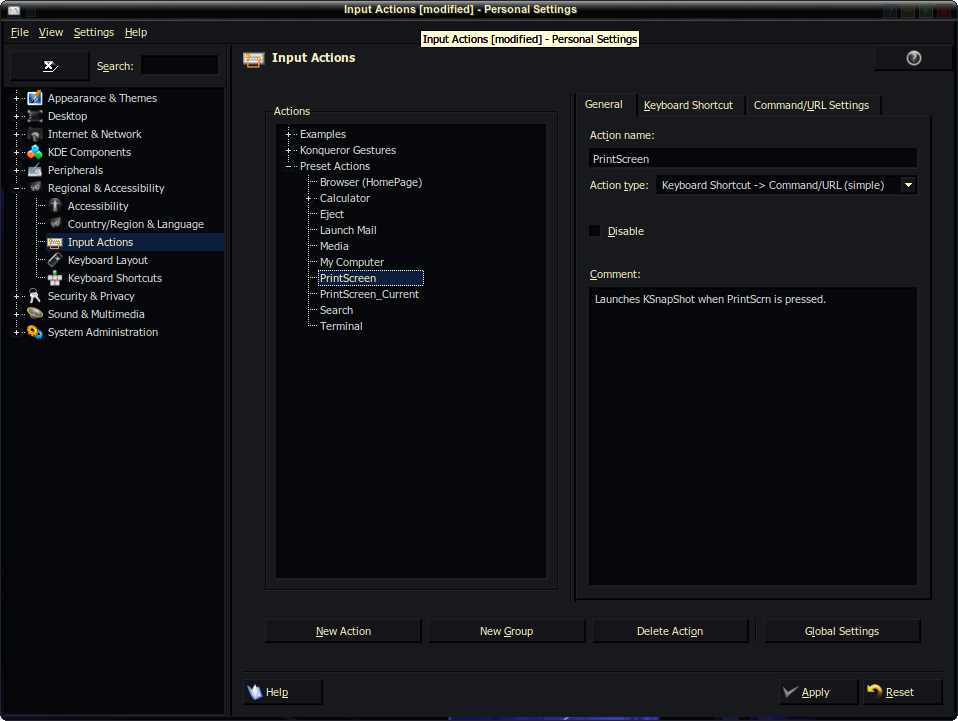Click the Country/Region & Language icon
Screen dimensions: 958x721
click(x=55, y=224)
